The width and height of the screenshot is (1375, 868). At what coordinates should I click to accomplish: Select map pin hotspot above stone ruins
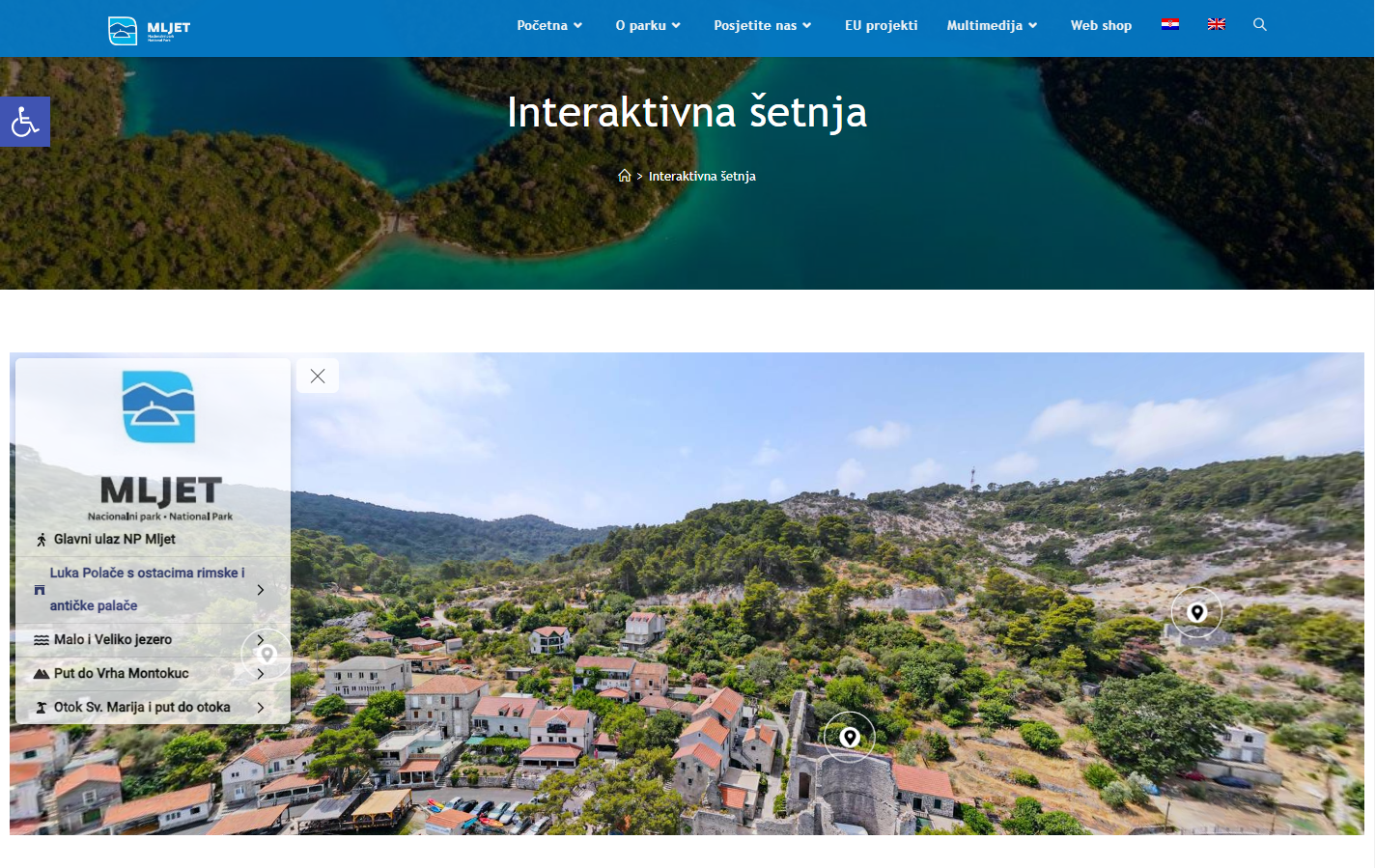(849, 738)
